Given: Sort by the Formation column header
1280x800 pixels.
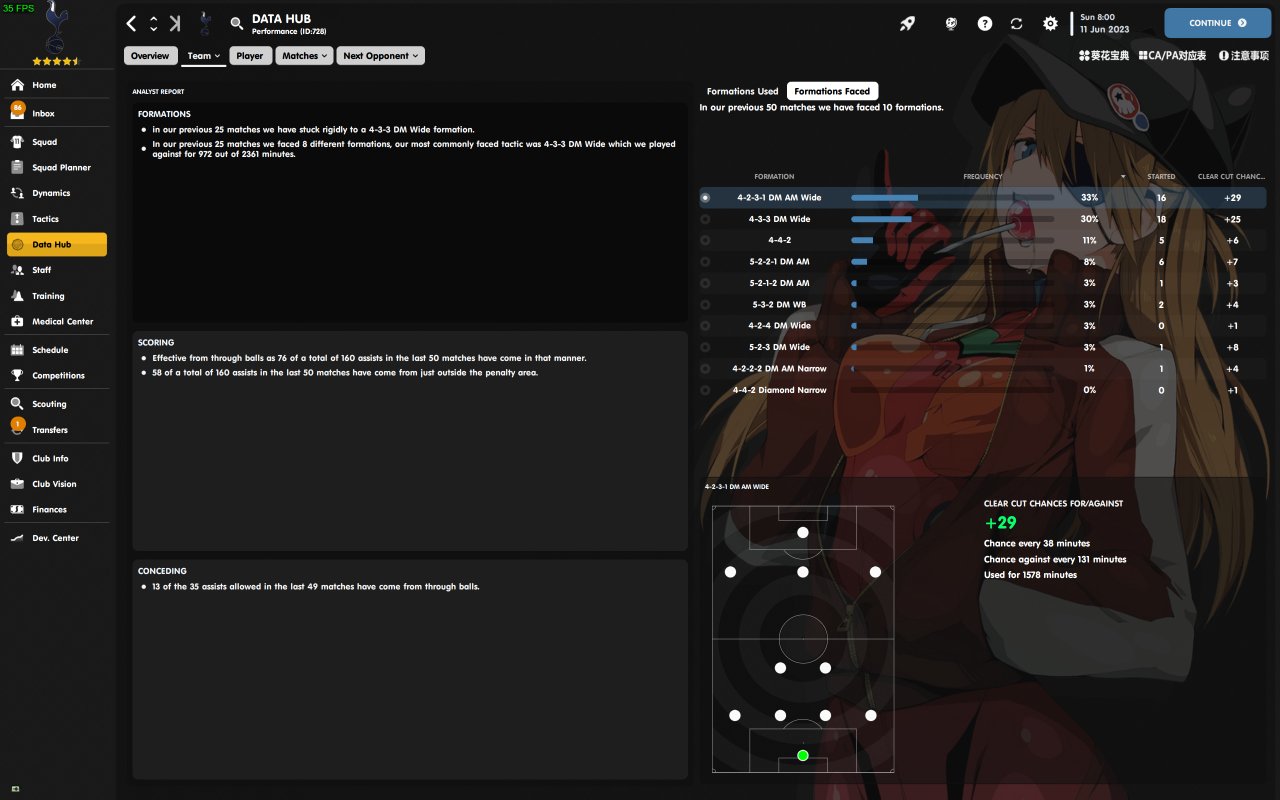Looking at the screenshot, I should [774, 177].
